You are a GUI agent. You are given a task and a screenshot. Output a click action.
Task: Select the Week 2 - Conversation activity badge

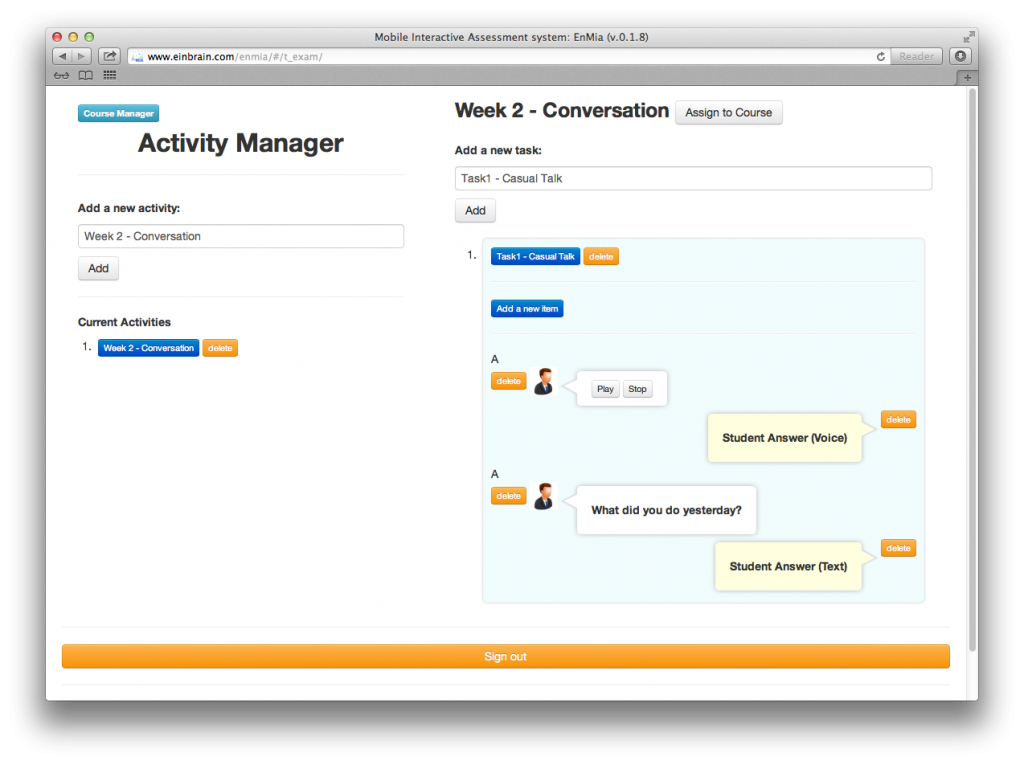pos(148,348)
